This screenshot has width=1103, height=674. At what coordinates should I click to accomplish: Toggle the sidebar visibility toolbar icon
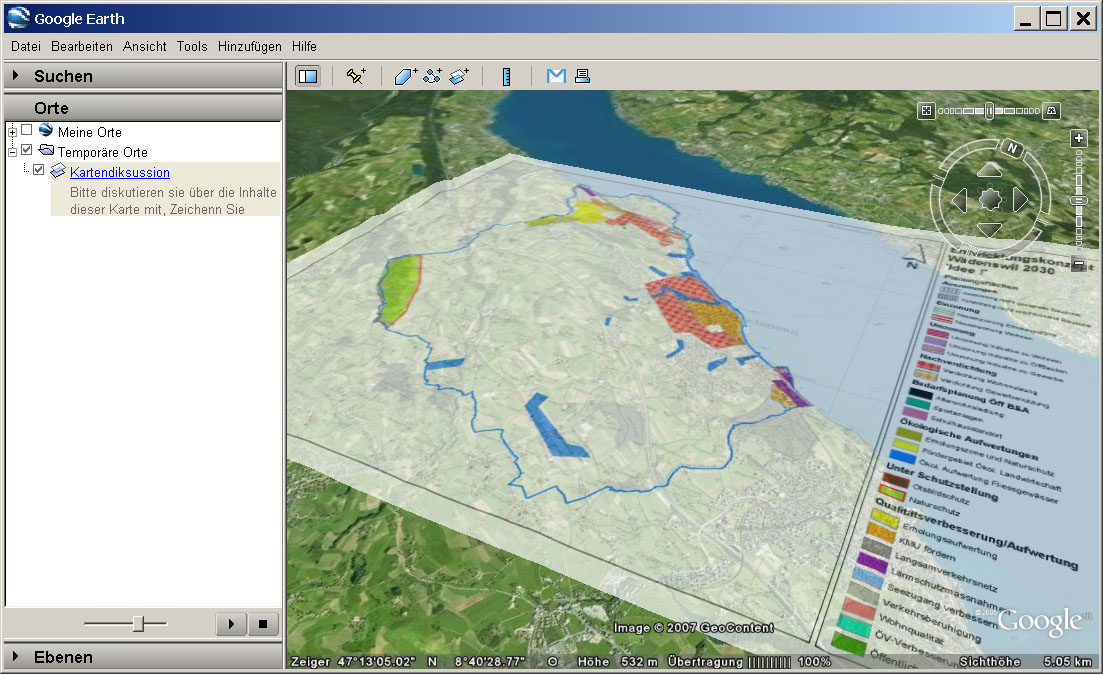click(308, 76)
